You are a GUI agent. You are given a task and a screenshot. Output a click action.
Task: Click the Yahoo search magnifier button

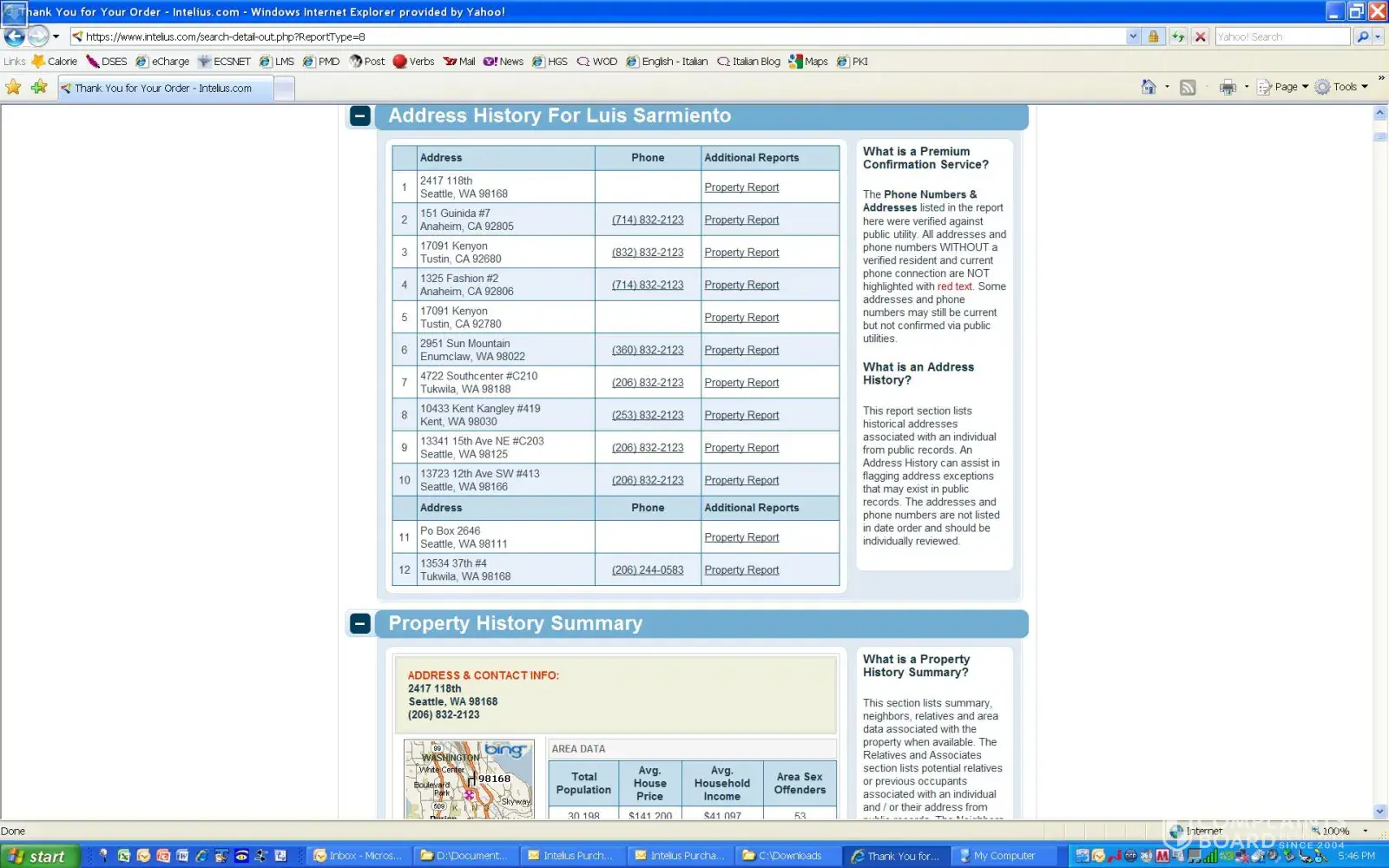tap(1362, 36)
